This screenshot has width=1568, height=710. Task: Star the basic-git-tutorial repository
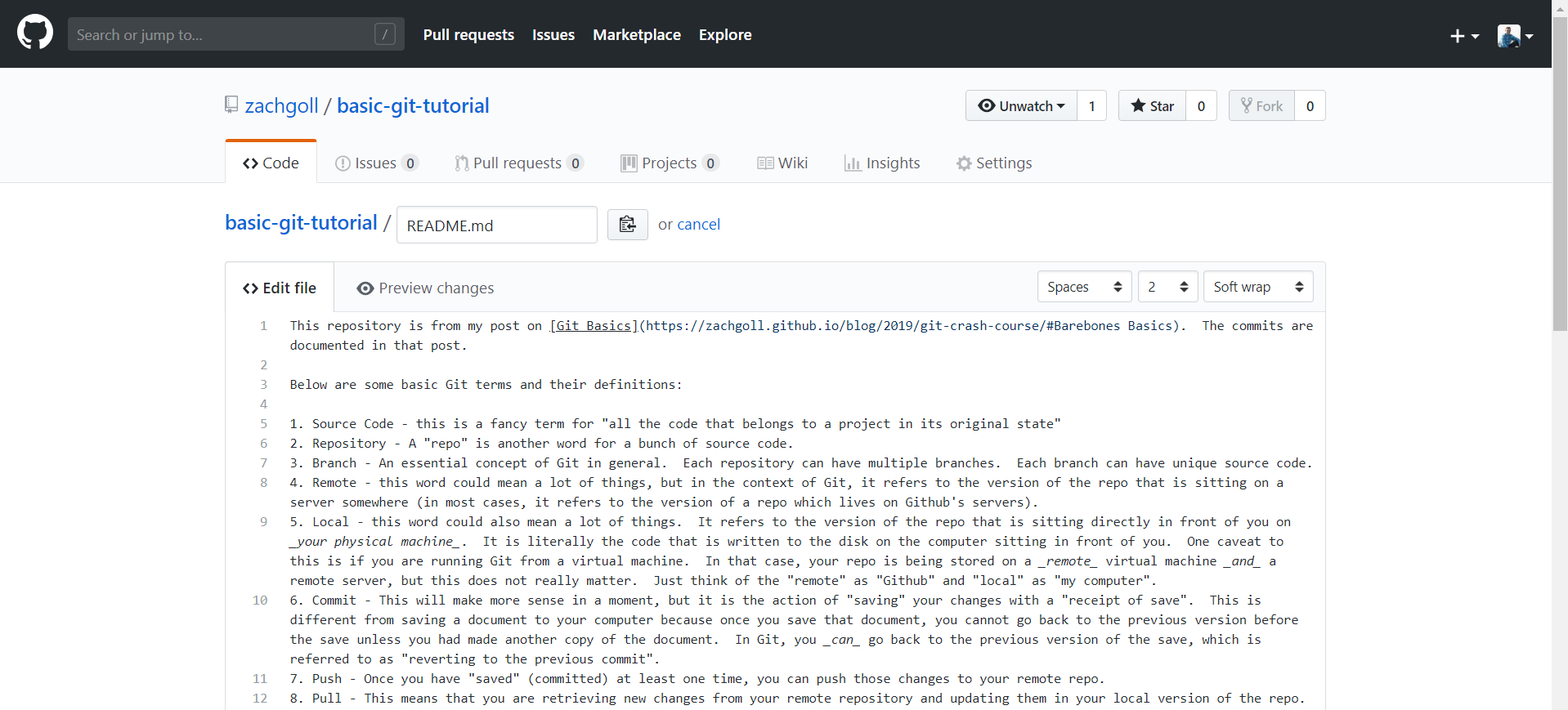[1152, 105]
